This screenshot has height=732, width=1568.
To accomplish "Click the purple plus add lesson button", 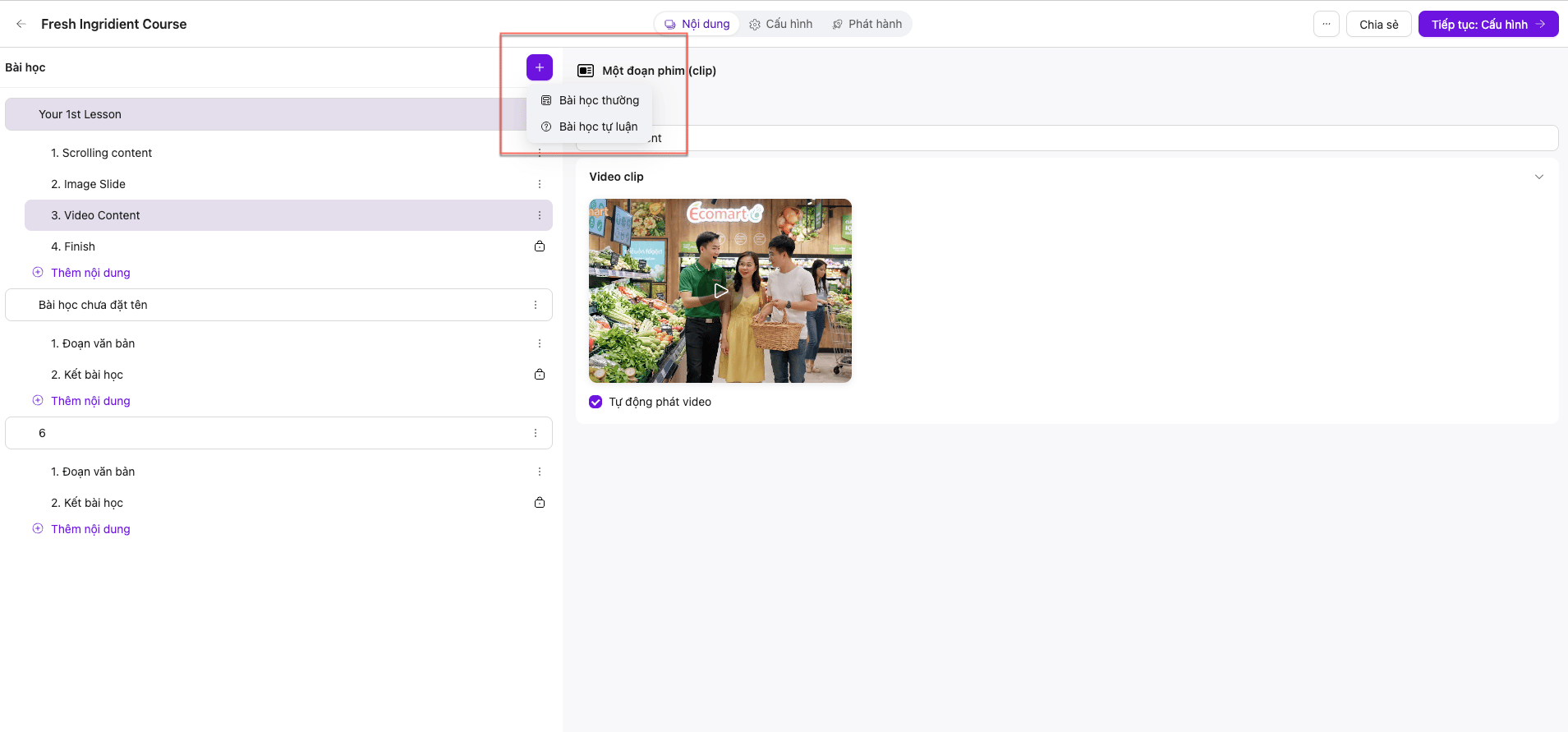I will point(540,67).
